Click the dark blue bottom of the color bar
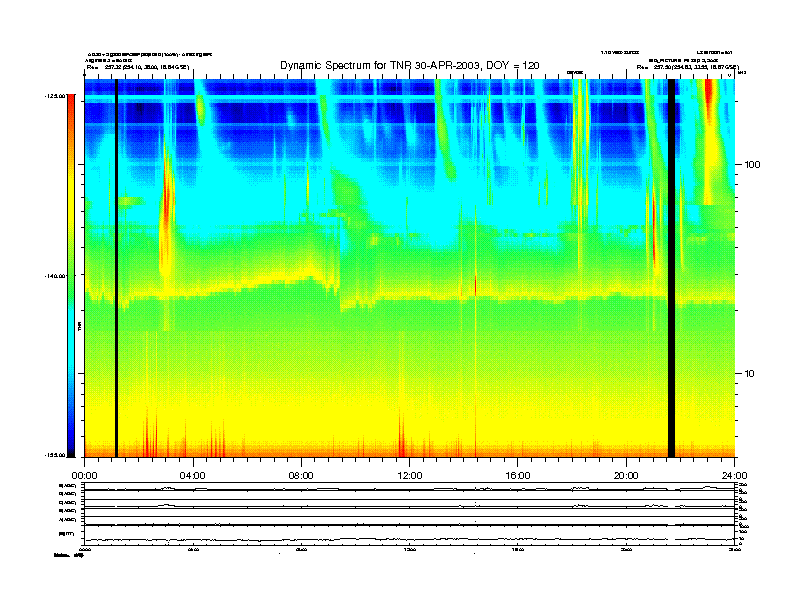The image size is (792, 612). pos(71,447)
